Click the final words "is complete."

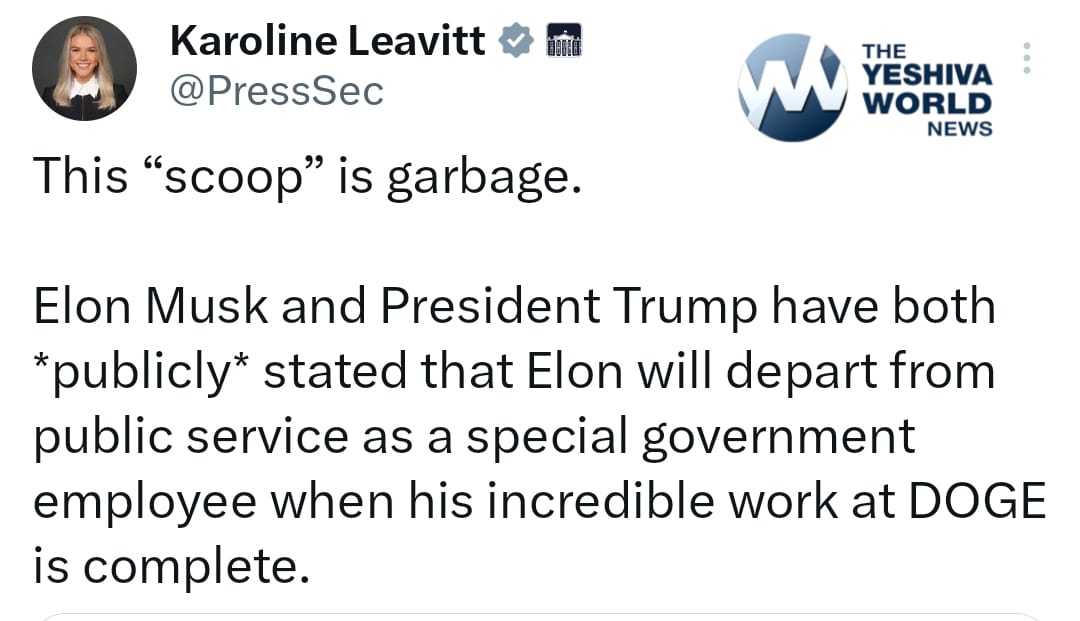[x=166, y=566]
